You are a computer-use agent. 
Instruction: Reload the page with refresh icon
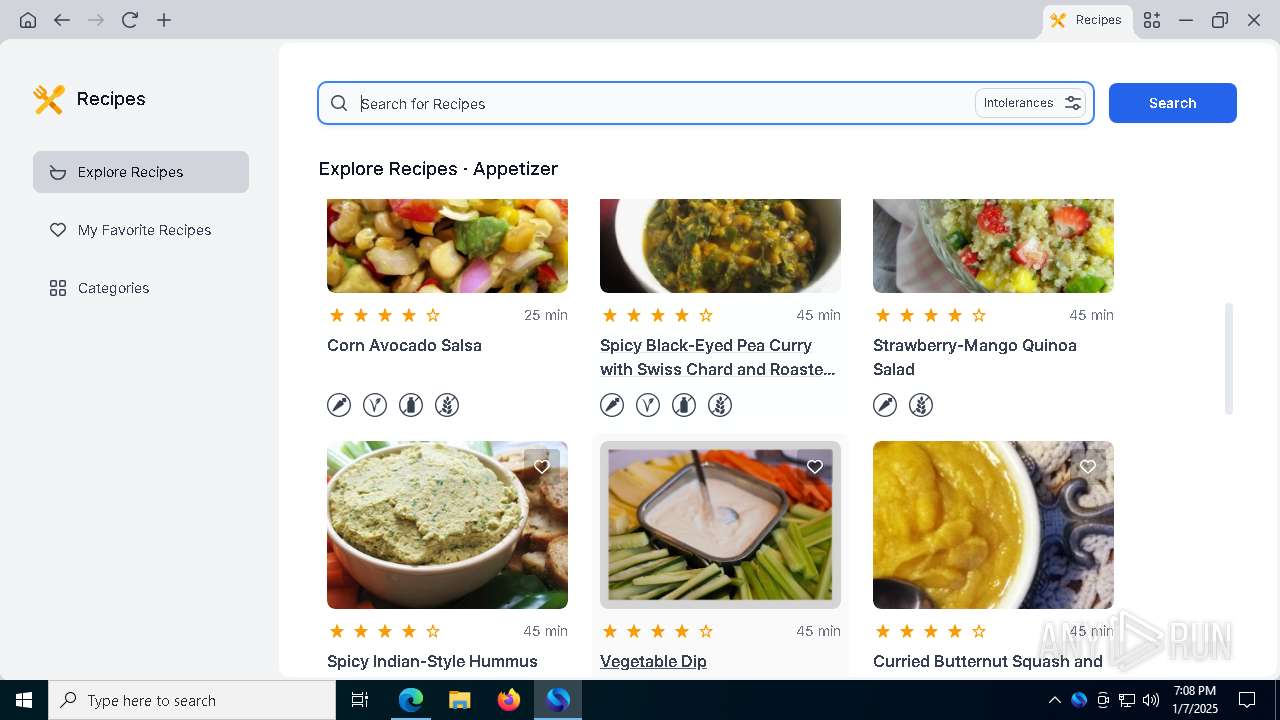130,20
